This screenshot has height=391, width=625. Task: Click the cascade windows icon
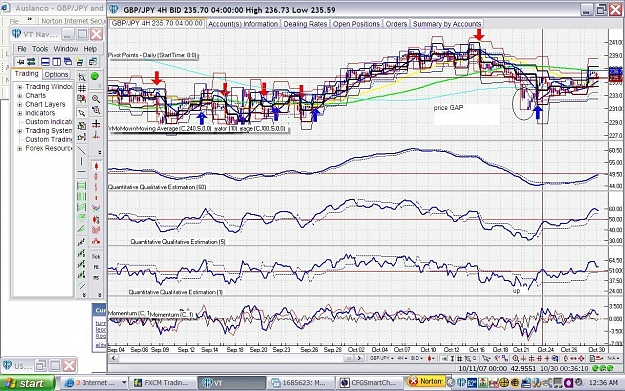point(68,62)
